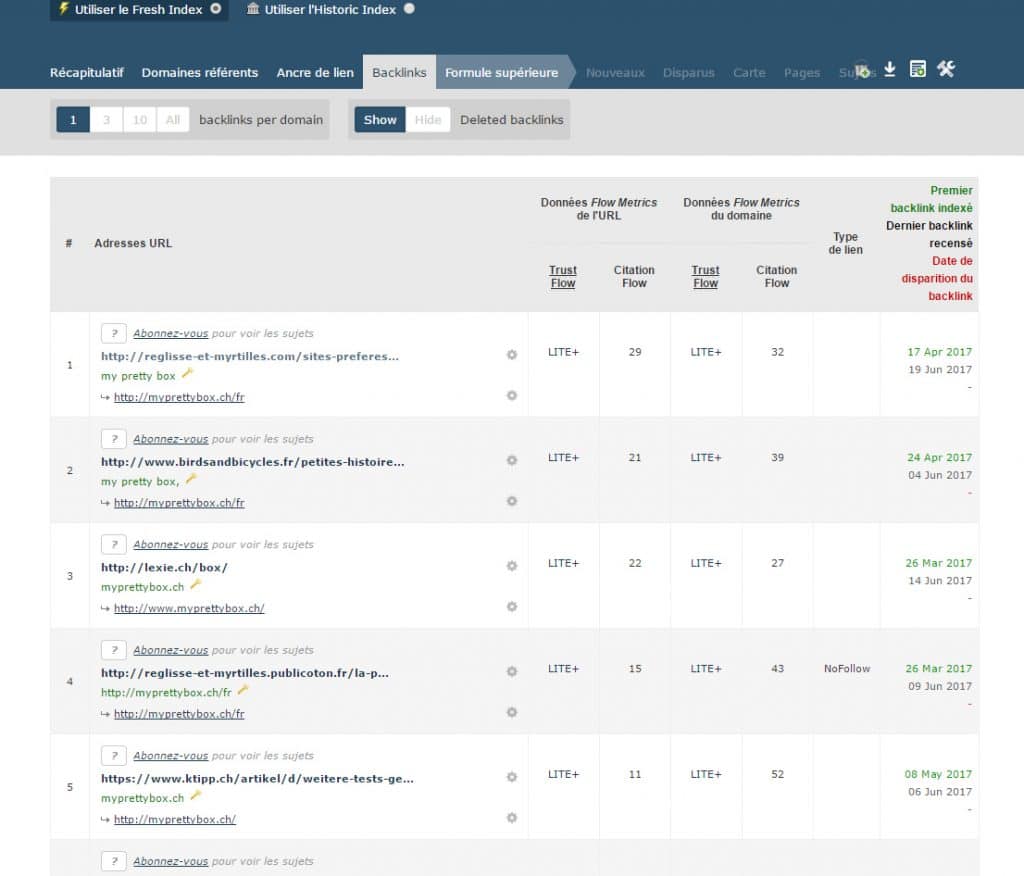Sort by domain Trust Flow header
Screen dimensions: 1024x876
(x=705, y=276)
